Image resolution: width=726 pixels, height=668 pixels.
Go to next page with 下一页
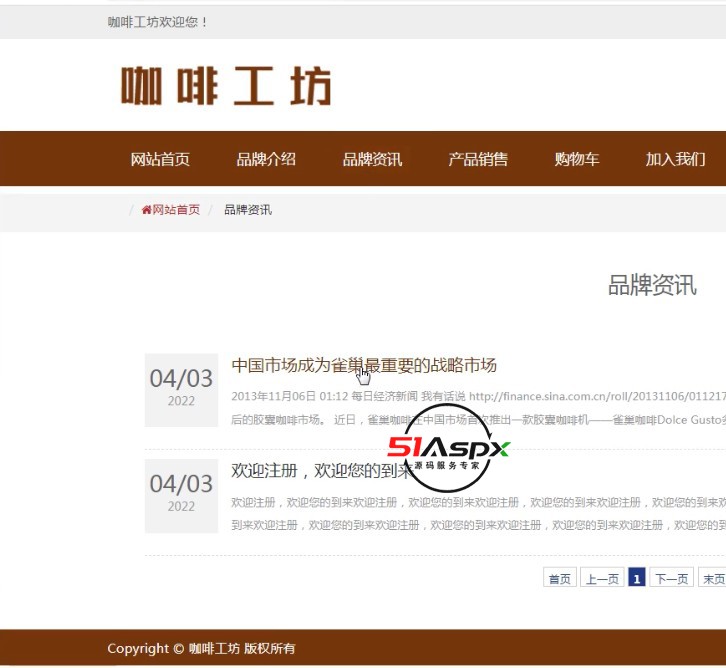click(670, 578)
